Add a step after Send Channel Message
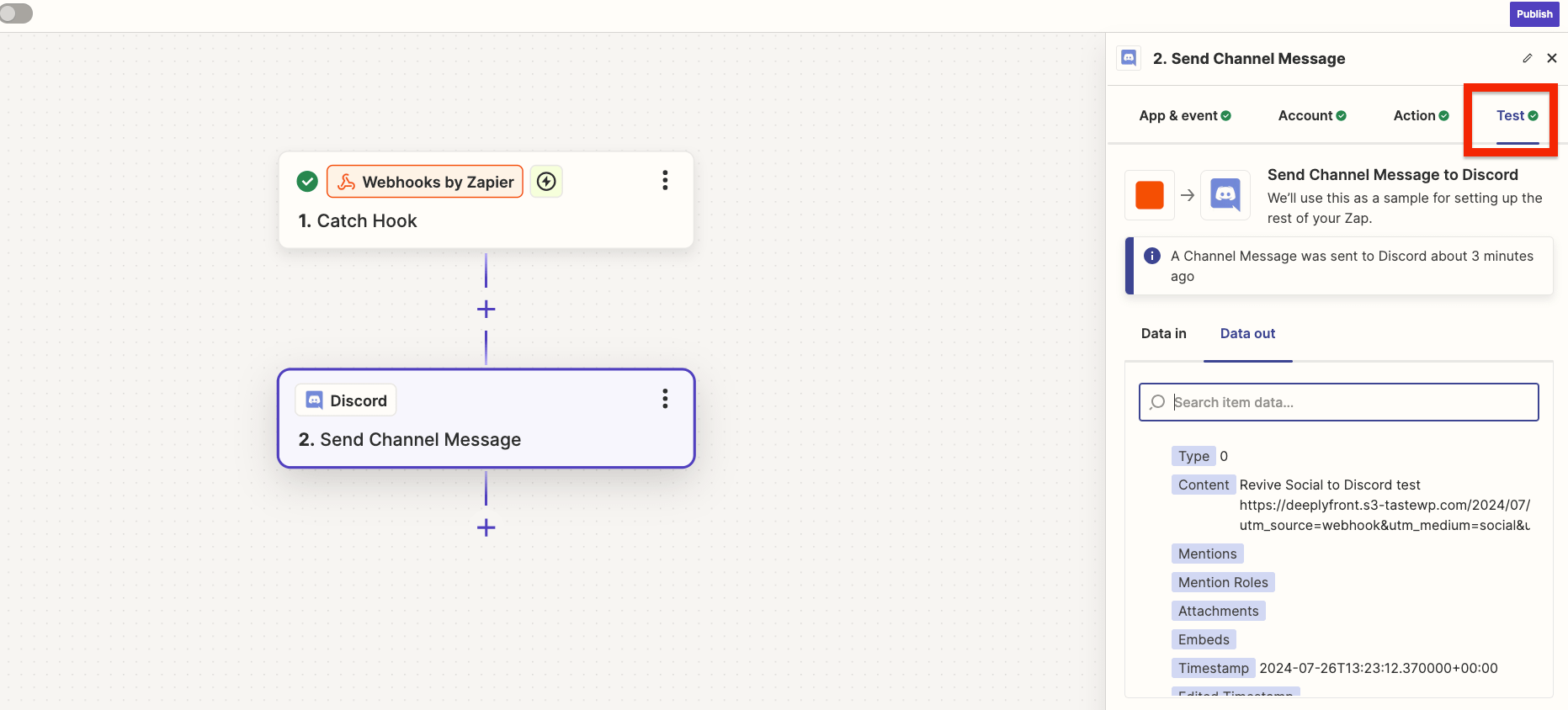 click(486, 528)
